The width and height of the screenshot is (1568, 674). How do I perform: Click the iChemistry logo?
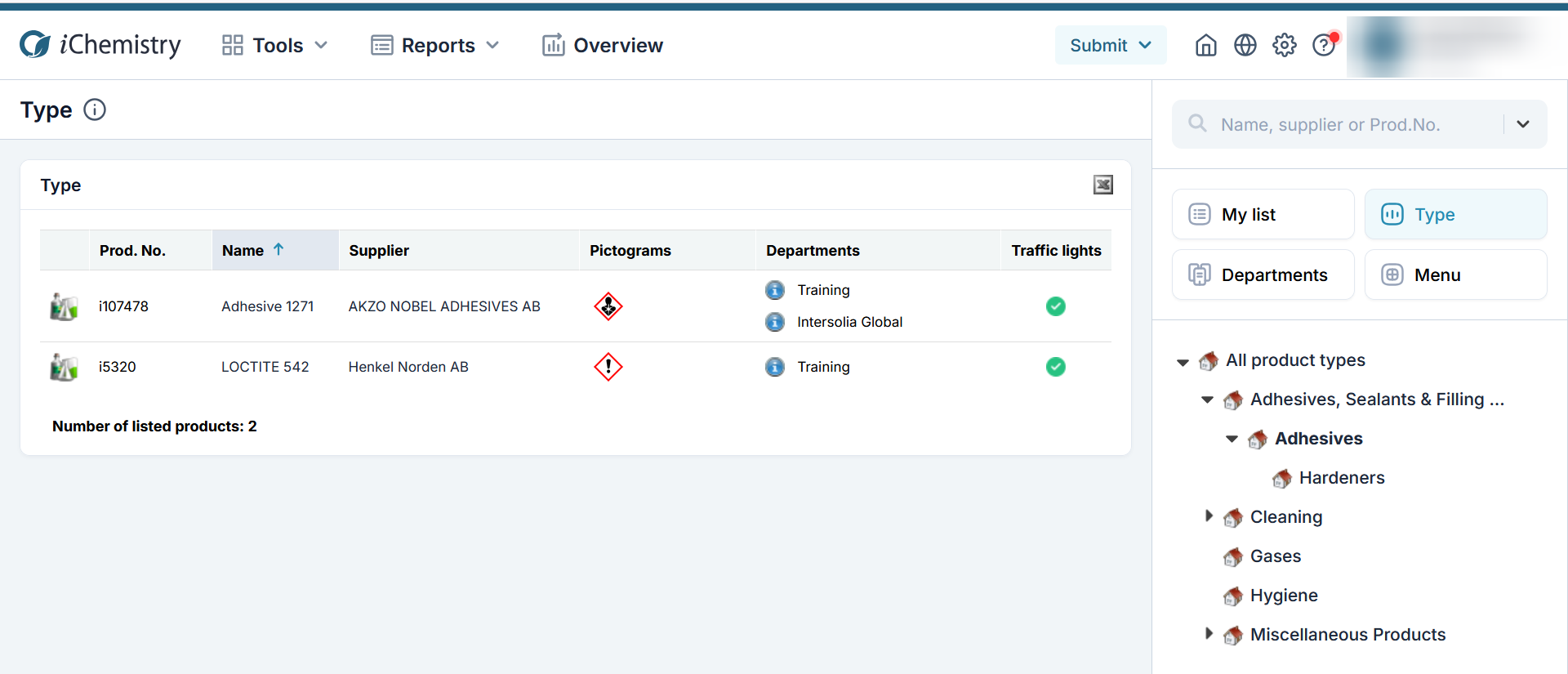click(100, 45)
